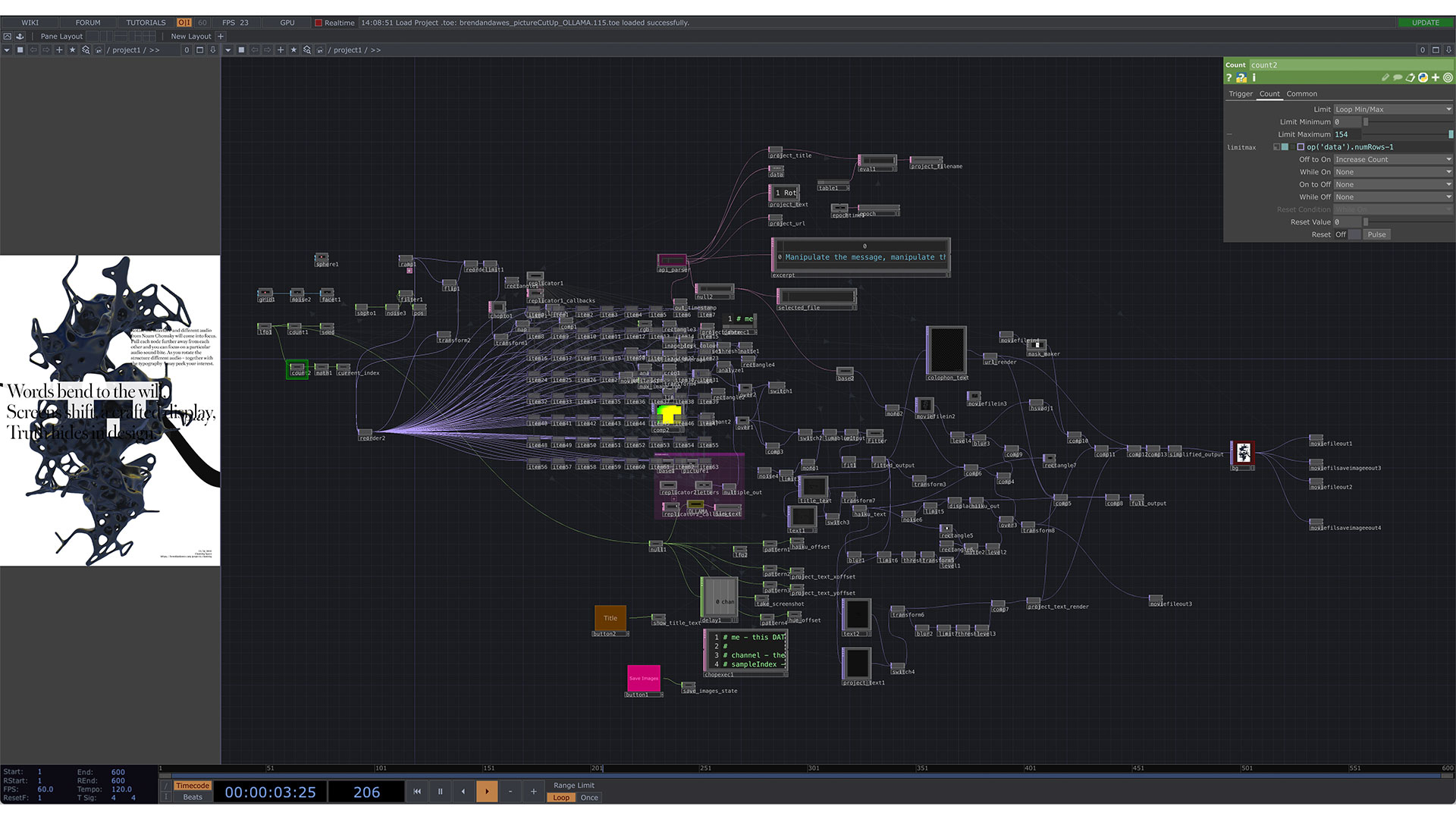Jump to timeline start with rewind button
This screenshot has height=819, width=1456.
pyautogui.click(x=416, y=792)
